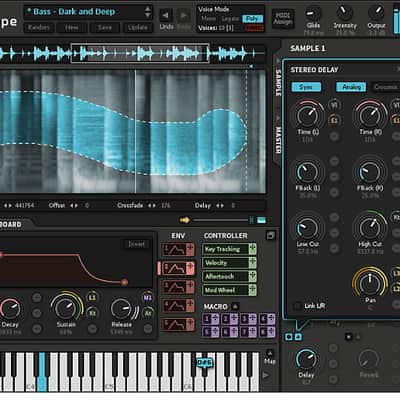Click the Redo arrow icon
The height and width of the screenshot is (400, 400).
pos(183,15)
